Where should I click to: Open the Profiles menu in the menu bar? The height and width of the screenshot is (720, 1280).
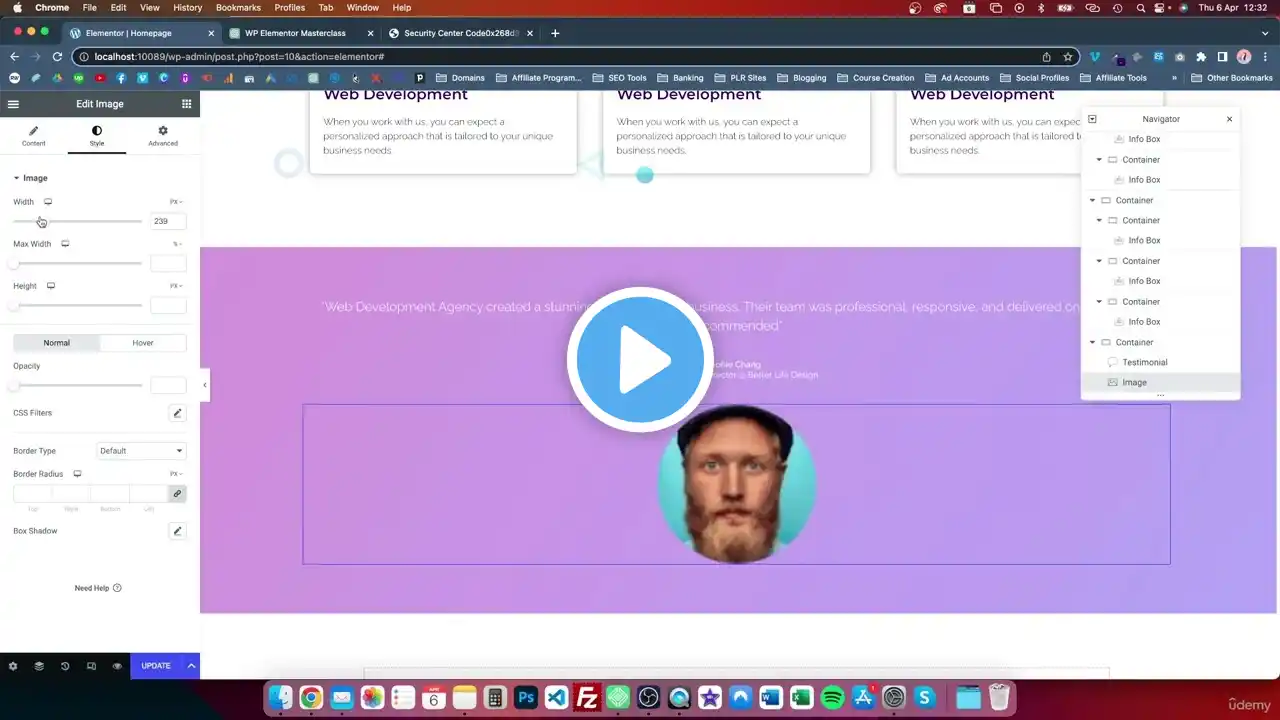(290, 8)
